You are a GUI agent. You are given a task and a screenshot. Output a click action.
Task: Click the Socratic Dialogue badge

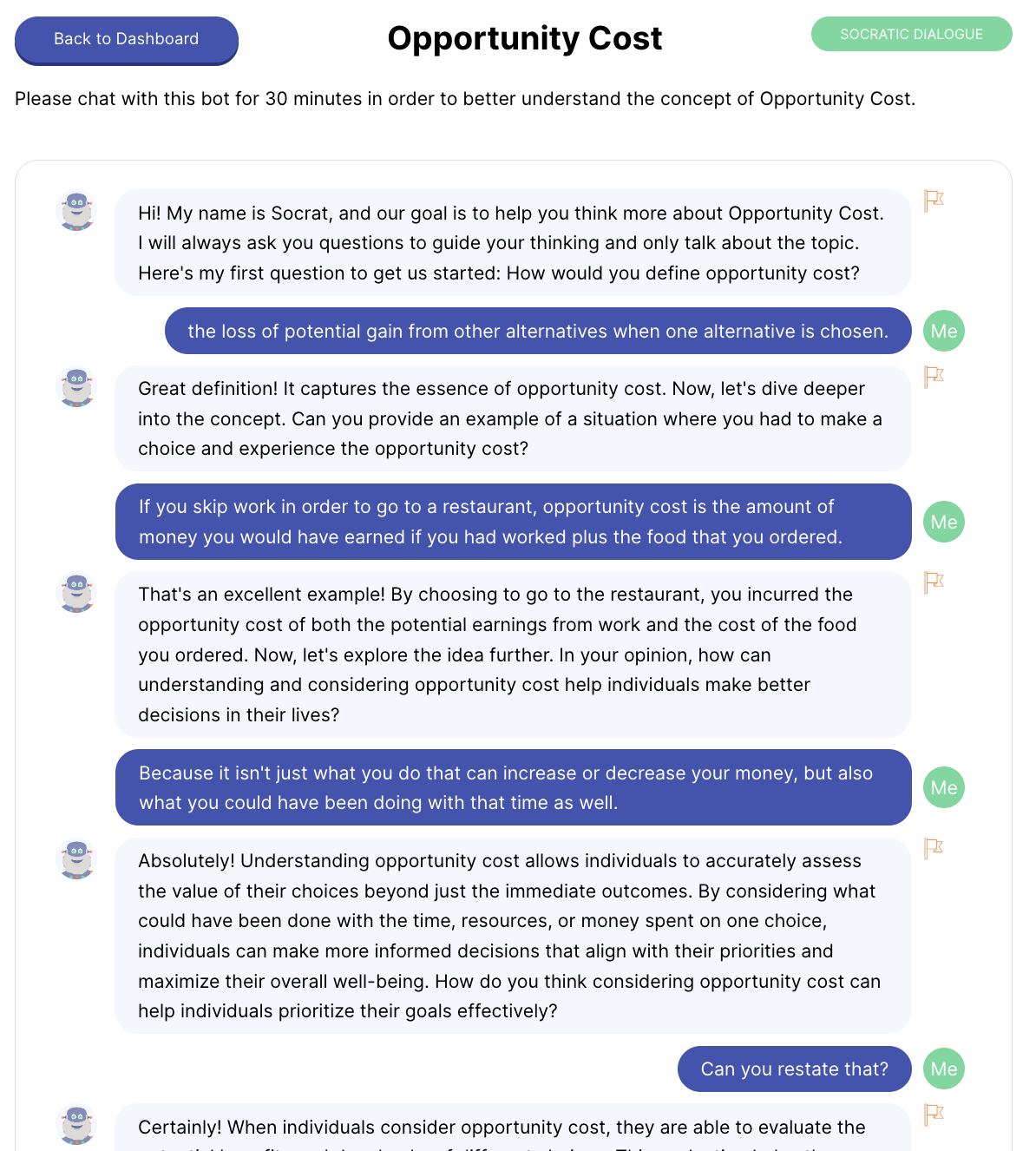pyautogui.click(x=911, y=34)
